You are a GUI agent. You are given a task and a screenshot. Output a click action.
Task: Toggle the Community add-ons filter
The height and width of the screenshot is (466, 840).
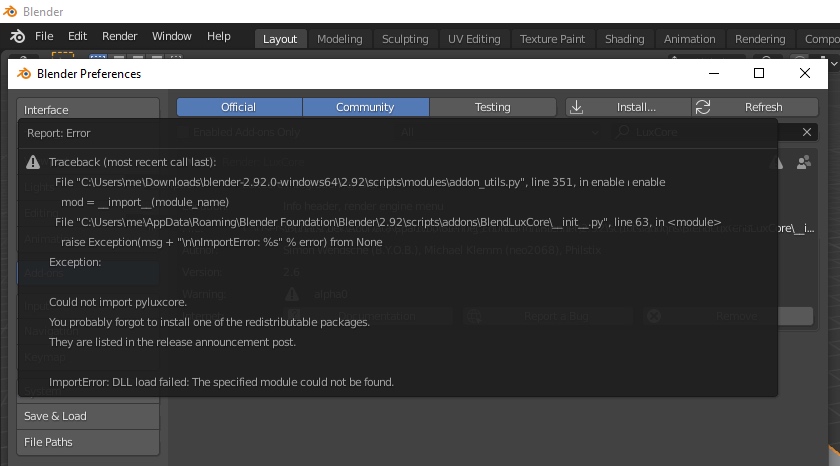click(365, 107)
